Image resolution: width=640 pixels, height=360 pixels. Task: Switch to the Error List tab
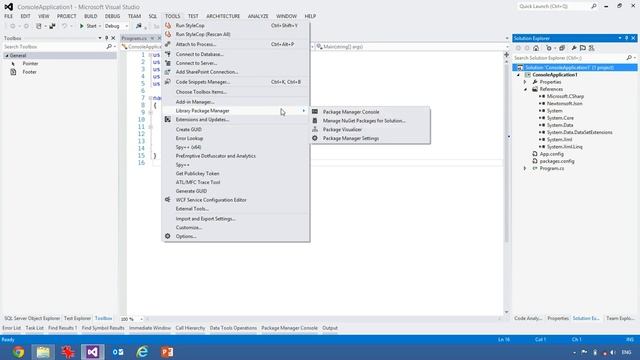click(x=11, y=328)
